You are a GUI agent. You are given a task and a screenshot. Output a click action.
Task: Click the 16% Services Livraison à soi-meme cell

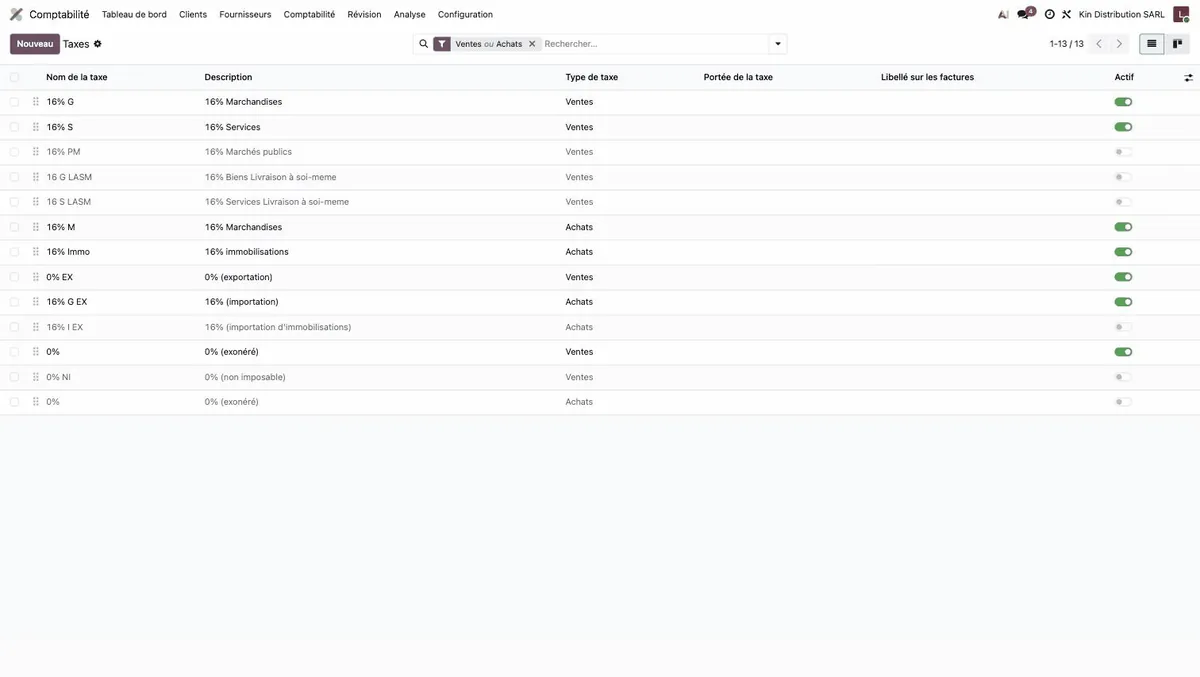277,202
